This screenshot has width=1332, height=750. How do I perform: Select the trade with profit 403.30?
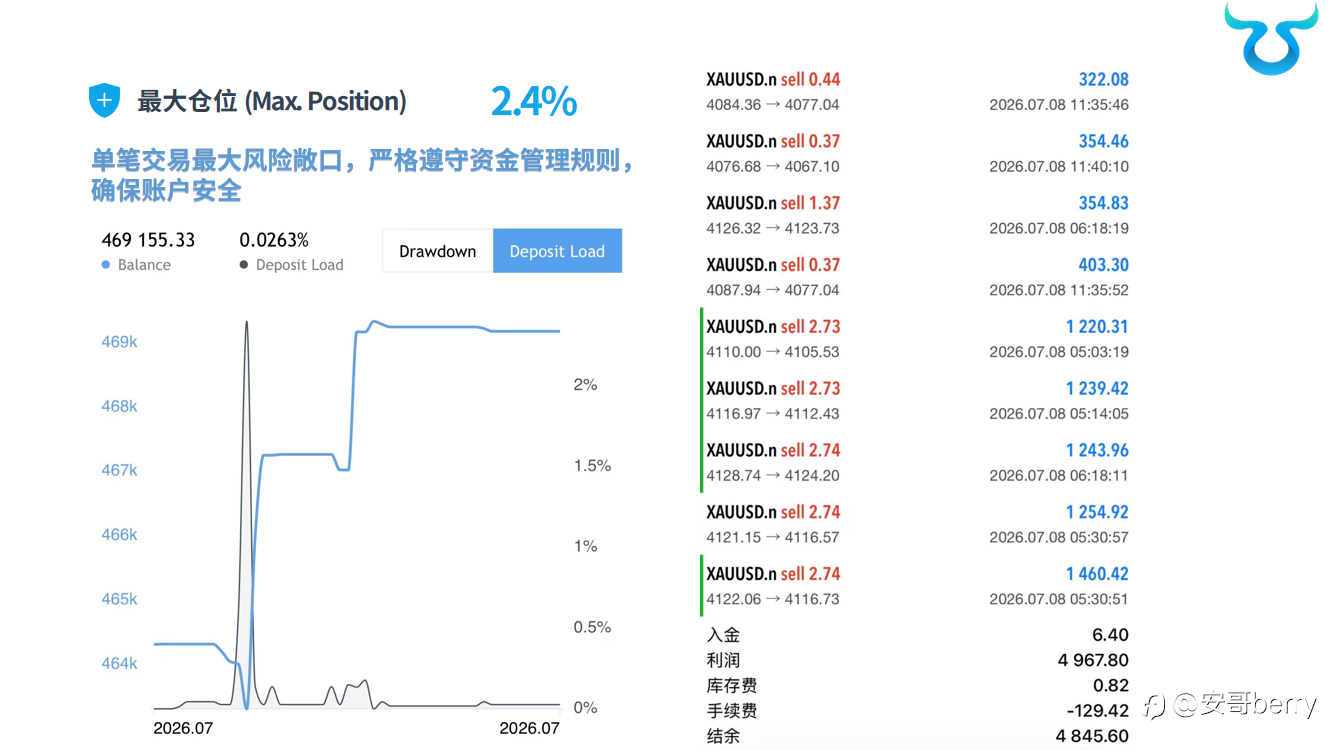pyautogui.click(x=917, y=277)
